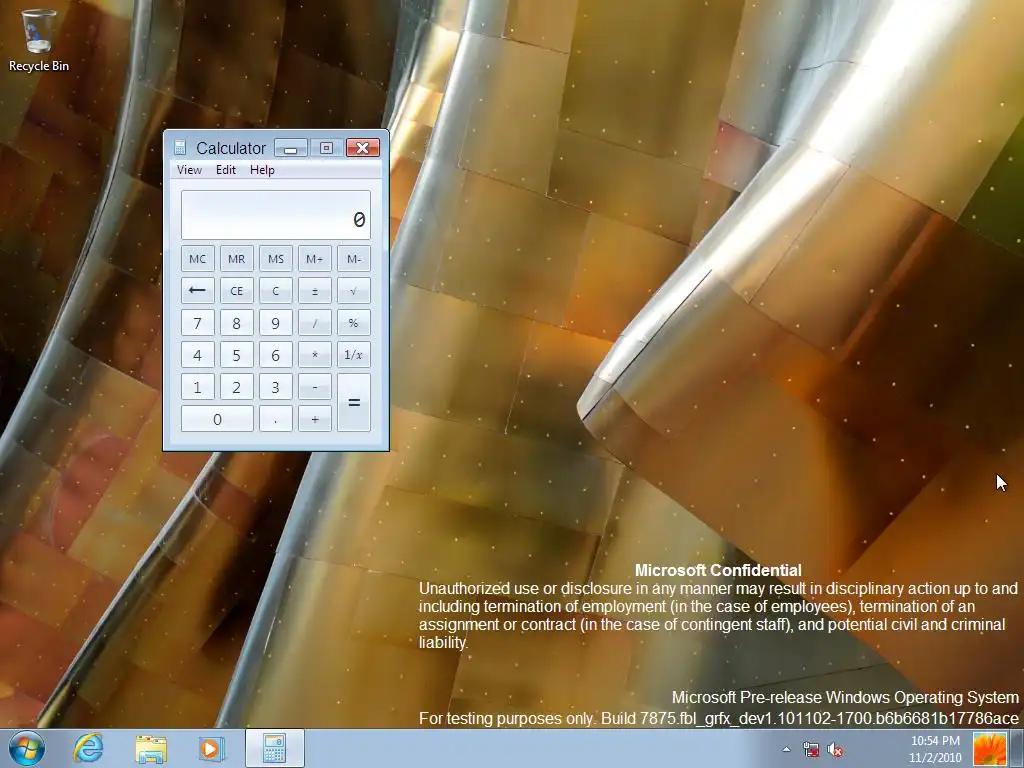Click the plus-minus sign button
Screen dimensions: 1024x768
pos(315,291)
